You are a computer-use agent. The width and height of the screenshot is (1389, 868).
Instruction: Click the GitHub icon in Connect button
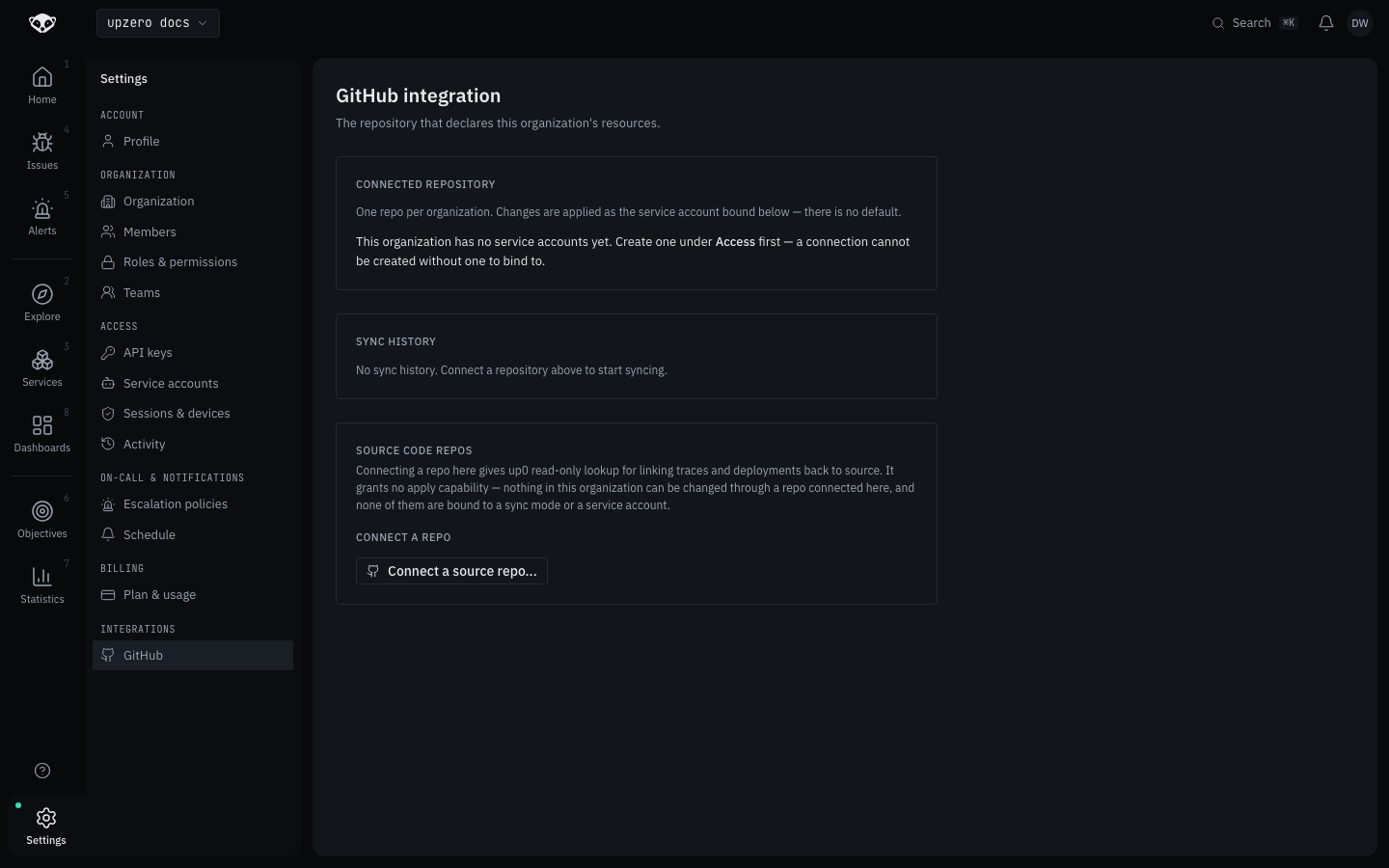click(373, 571)
